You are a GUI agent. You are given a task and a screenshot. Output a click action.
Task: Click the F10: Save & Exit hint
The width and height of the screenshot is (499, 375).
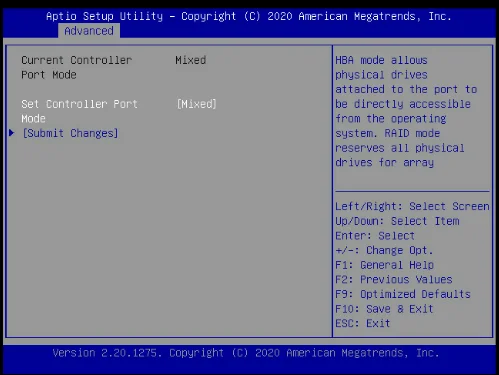click(x=384, y=309)
